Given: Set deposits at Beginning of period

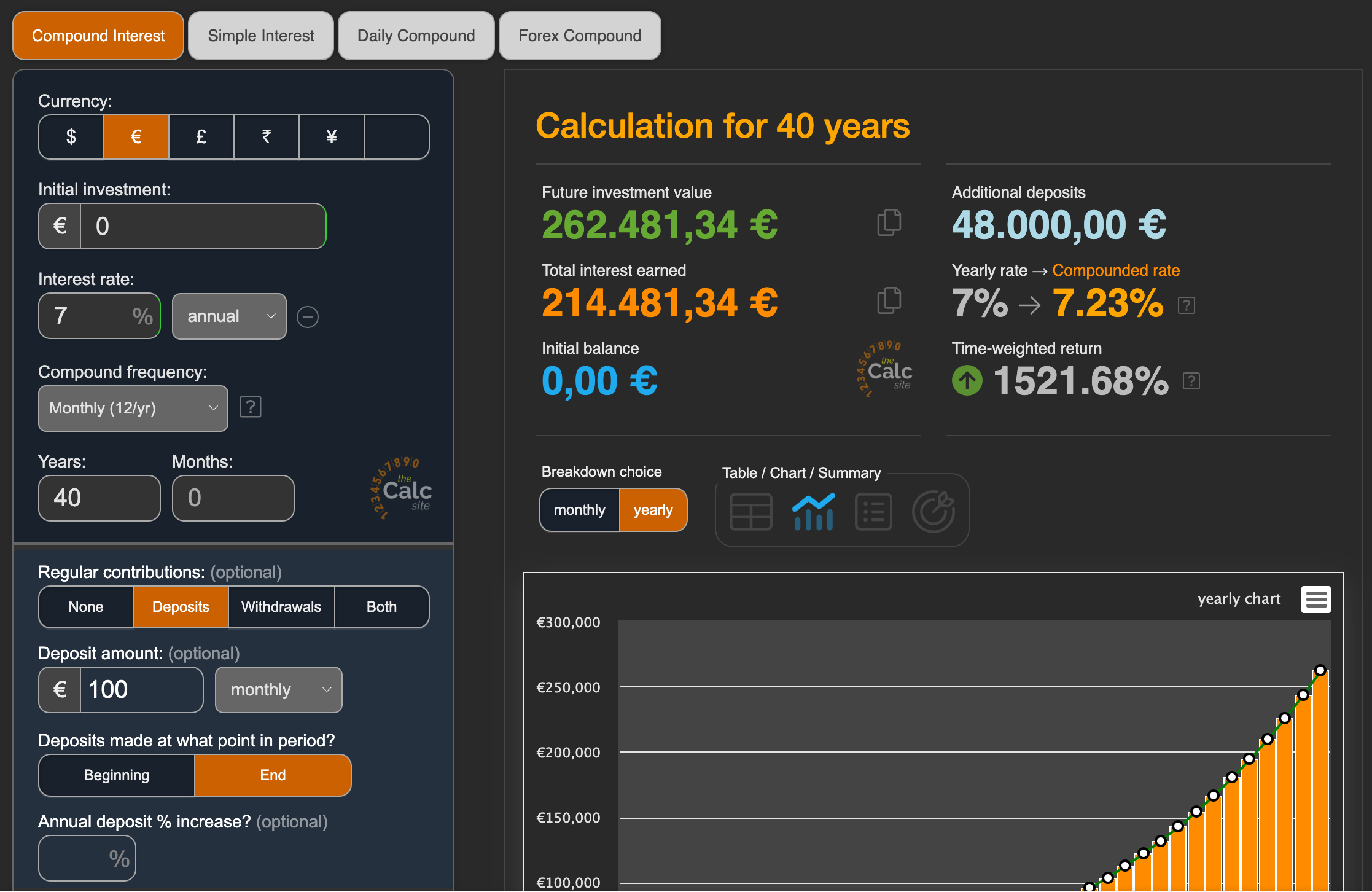Looking at the screenshot, I should [117, 775].
